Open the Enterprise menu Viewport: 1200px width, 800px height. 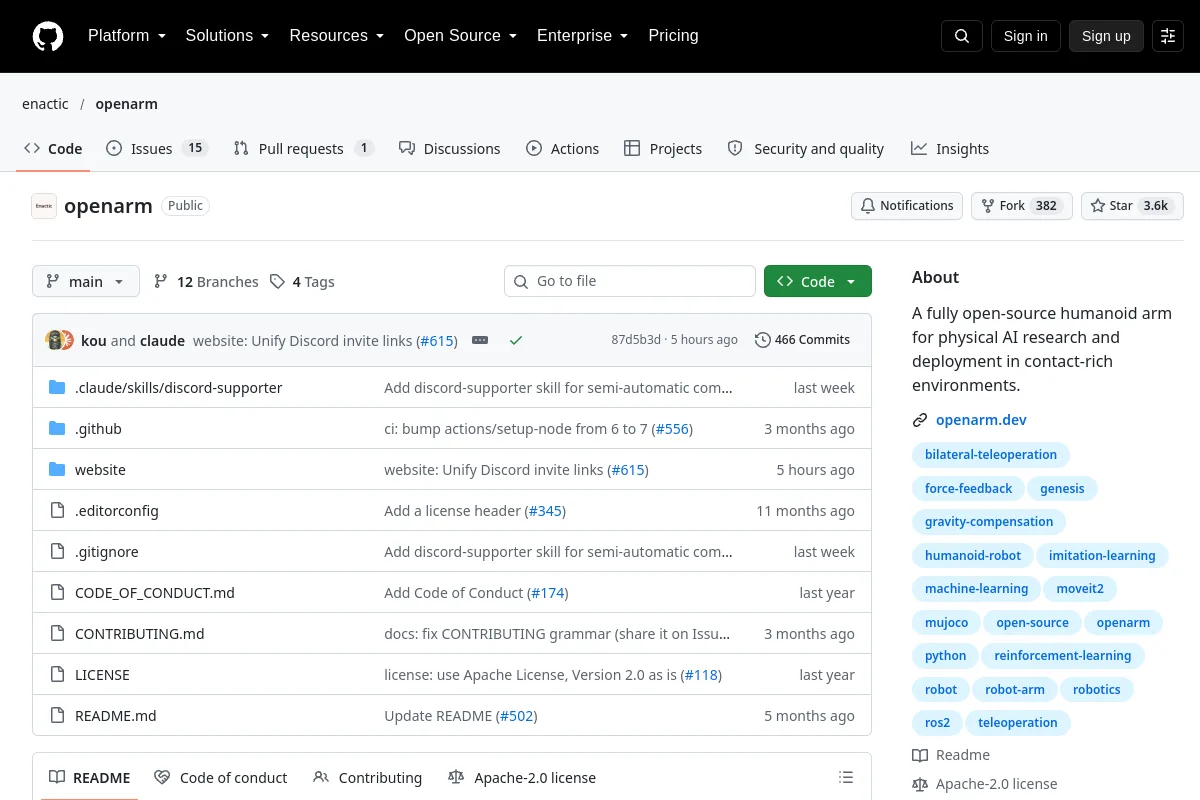tap(582, 36)
